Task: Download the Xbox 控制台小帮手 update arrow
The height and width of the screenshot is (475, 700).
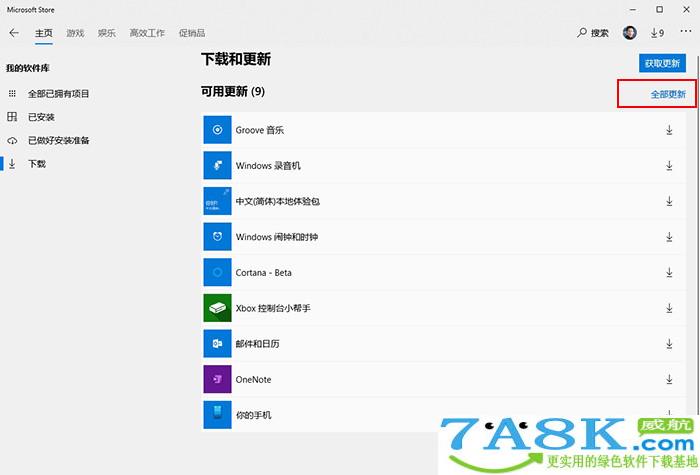Action: (669, 308)
